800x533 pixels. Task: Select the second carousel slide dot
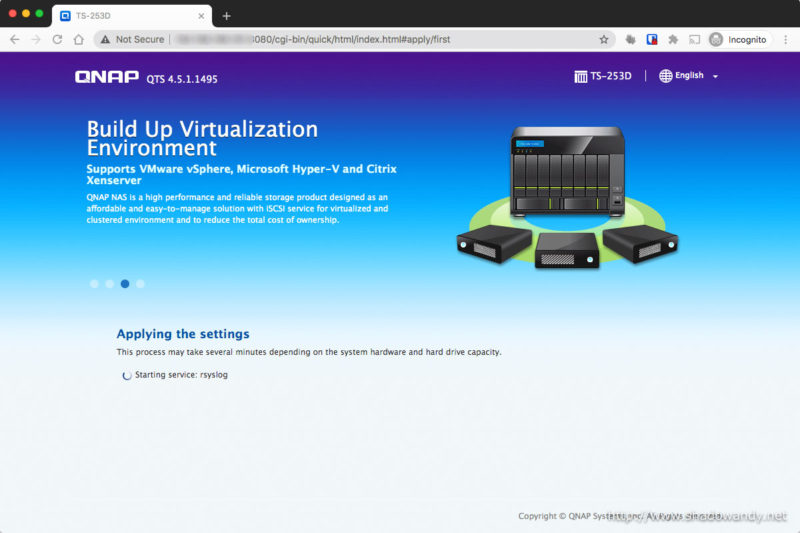(109, 284)
